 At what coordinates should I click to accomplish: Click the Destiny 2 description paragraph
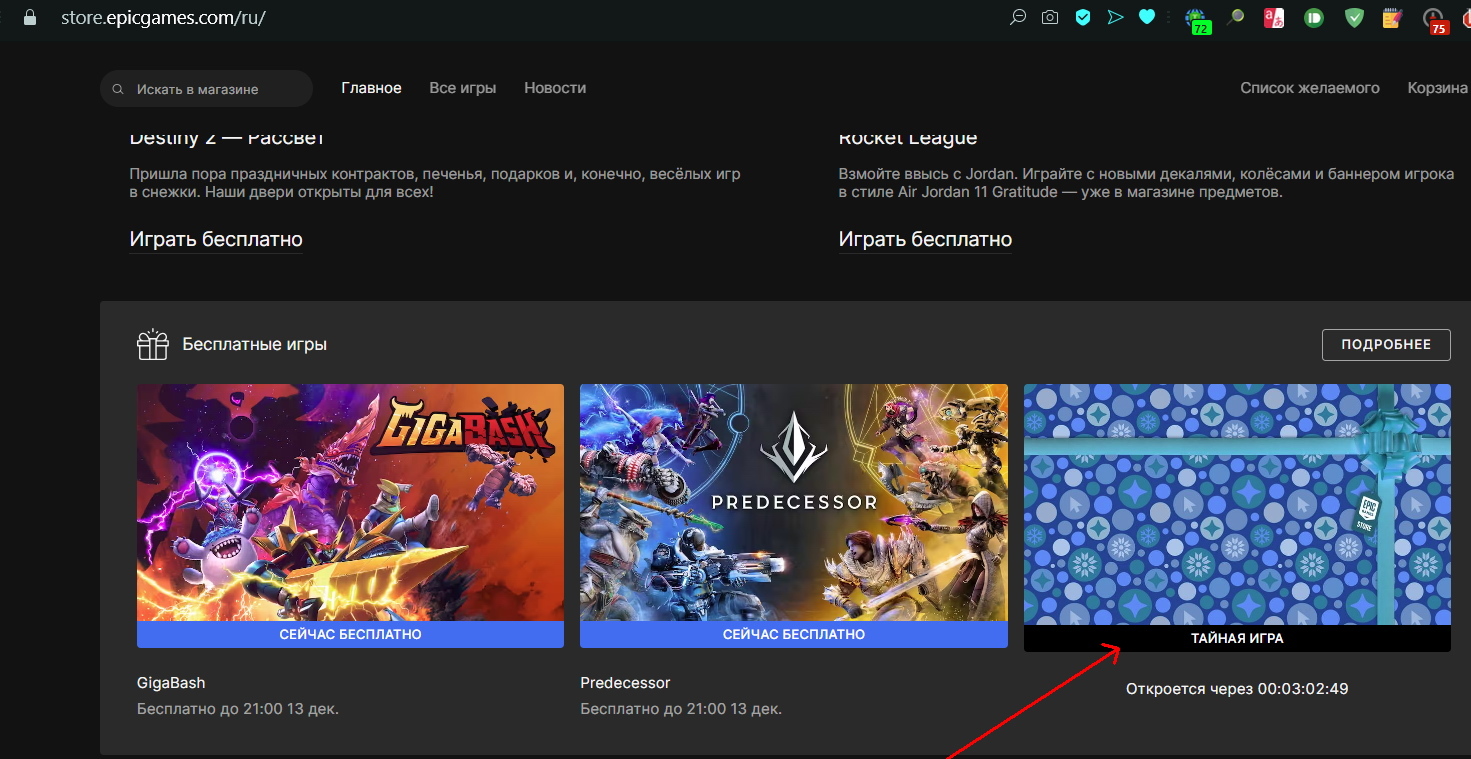(435, 182)
